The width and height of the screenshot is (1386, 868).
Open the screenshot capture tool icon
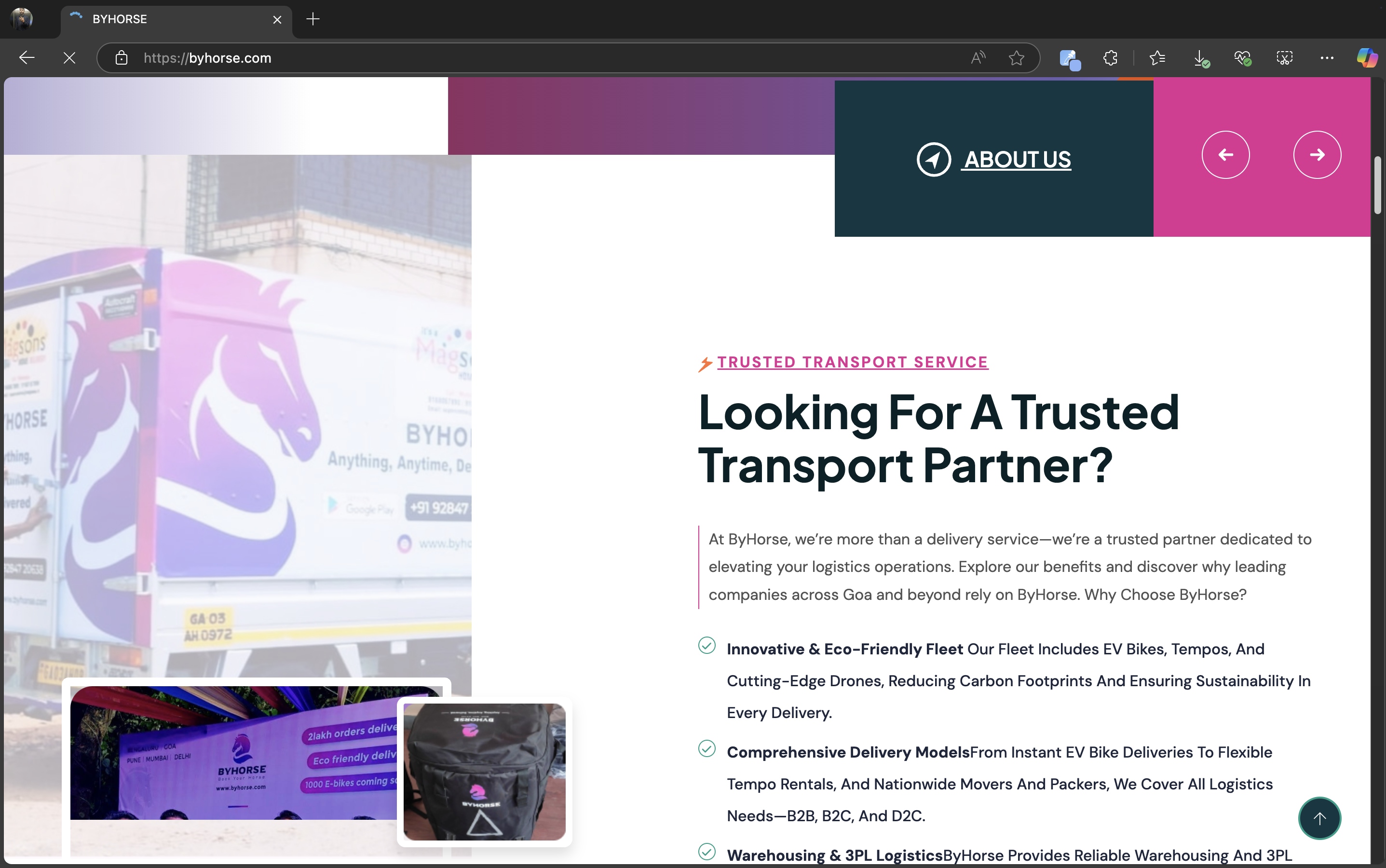tap(1284, 57)
